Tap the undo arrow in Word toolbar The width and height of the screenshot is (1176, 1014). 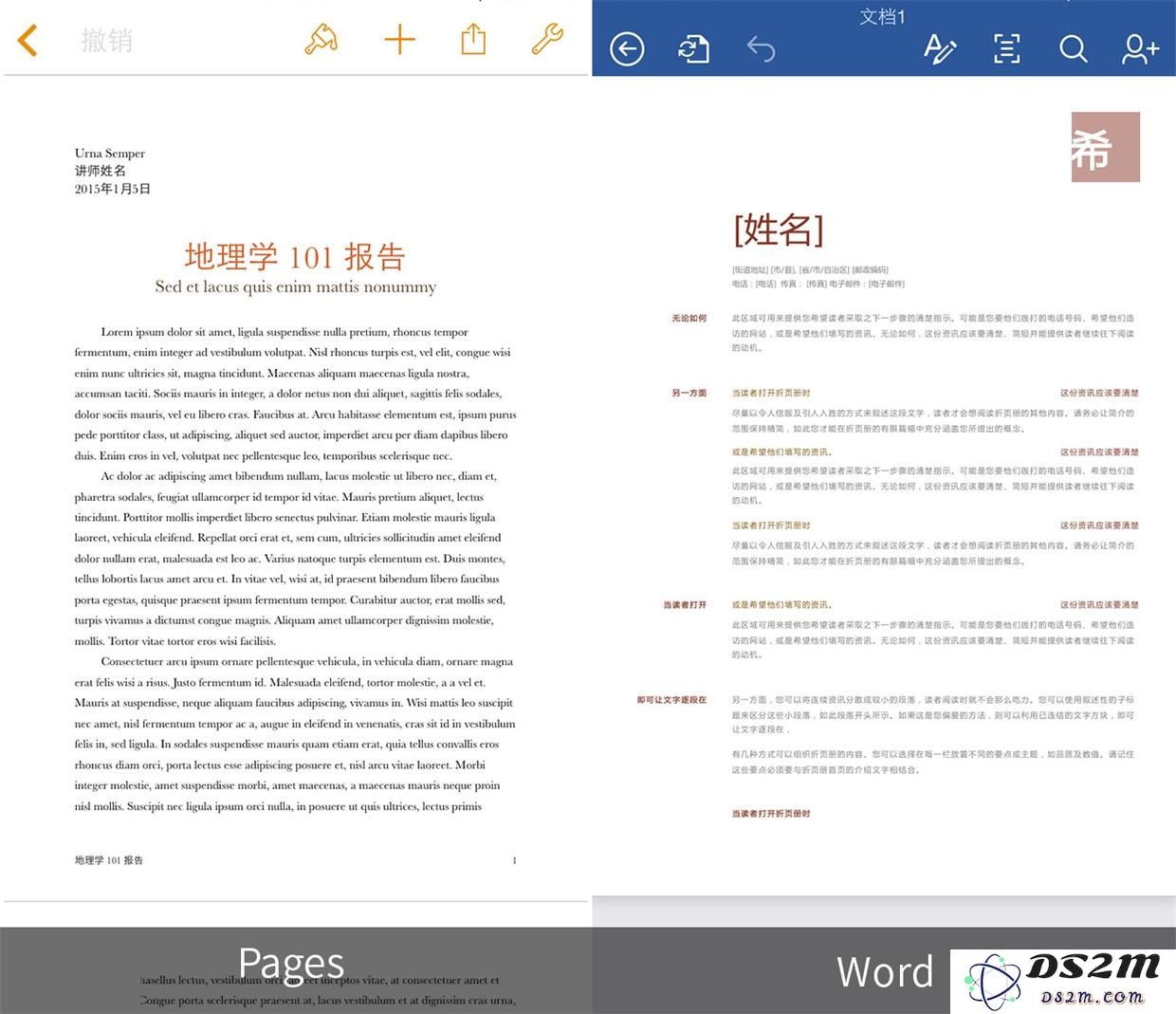[x=761, y=48]
